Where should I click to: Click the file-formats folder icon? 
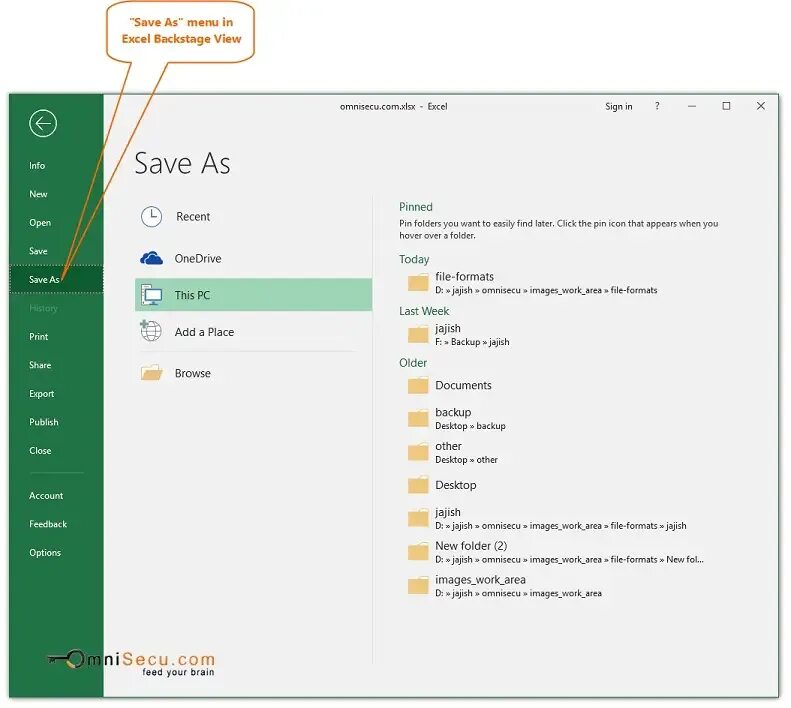pos(418,283)
